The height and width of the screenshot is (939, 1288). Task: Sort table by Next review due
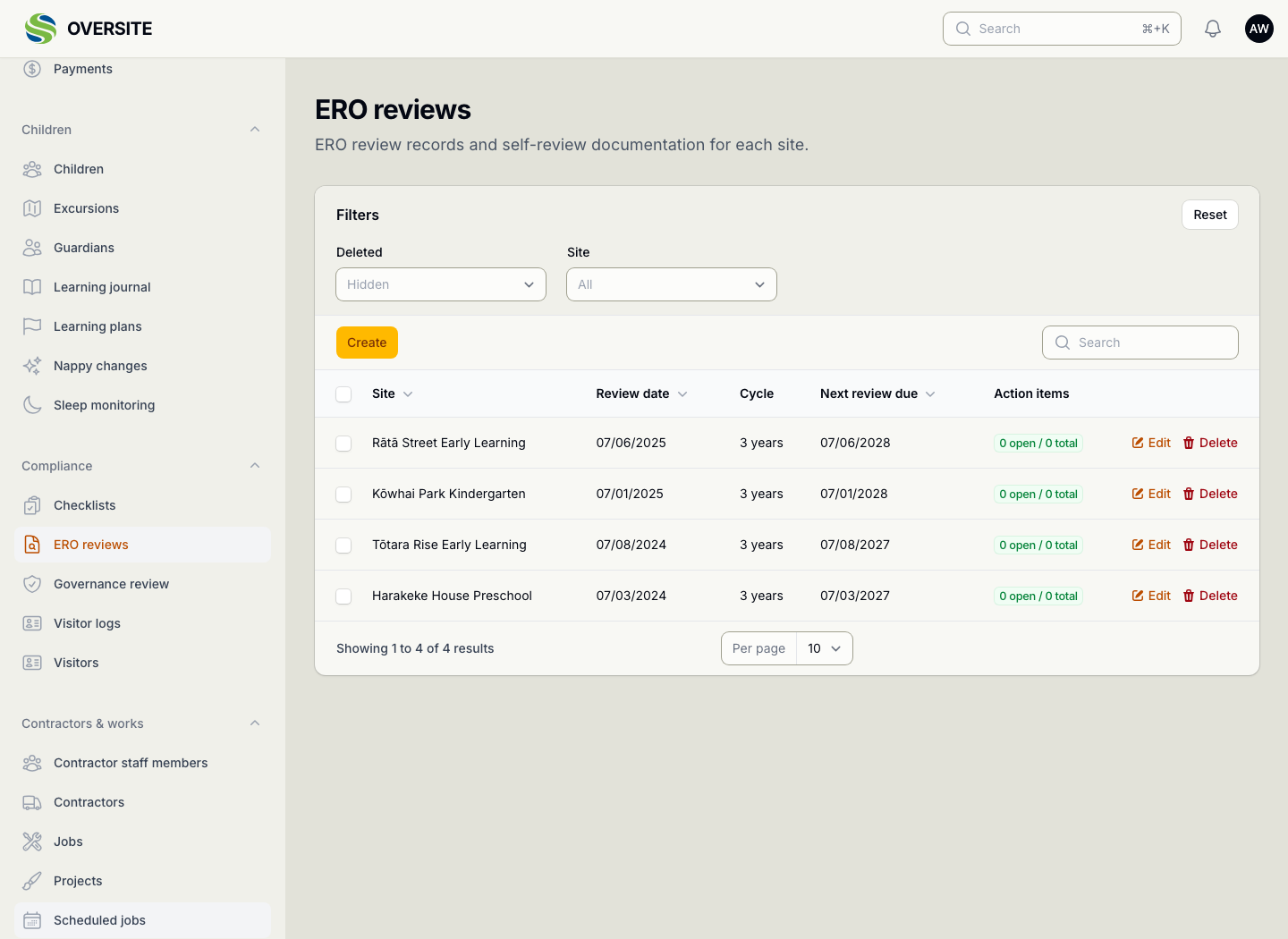coord(877,393)
